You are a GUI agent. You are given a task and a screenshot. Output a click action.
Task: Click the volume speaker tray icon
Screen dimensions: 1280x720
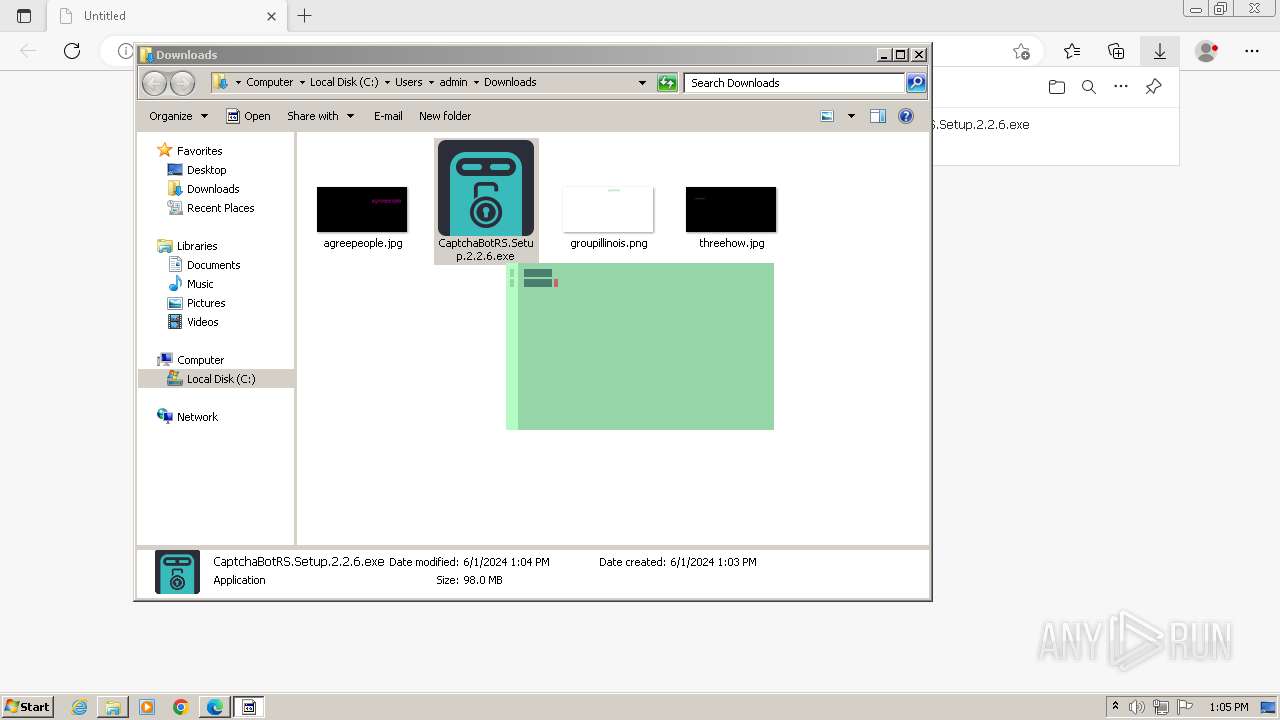[x=1138, y=707]
